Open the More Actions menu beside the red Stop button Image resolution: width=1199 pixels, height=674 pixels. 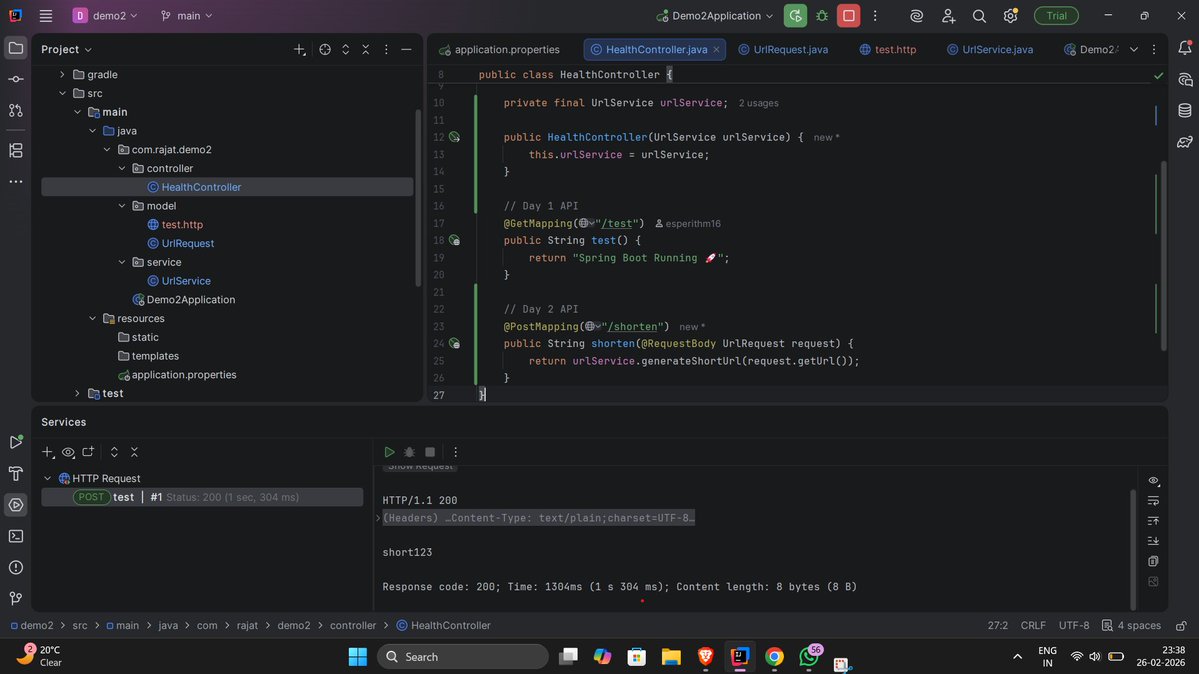point(875,15)
